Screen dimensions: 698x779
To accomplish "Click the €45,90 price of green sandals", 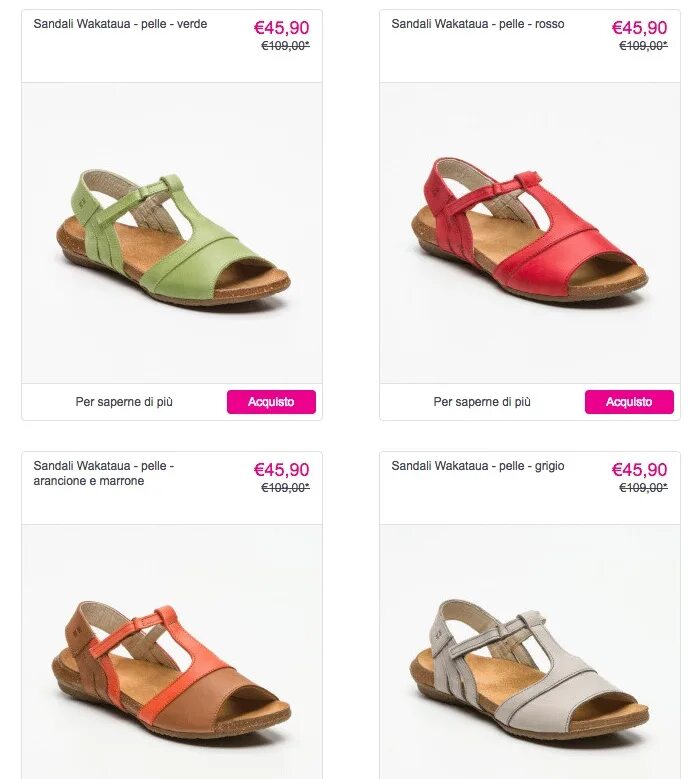I will point(282,27).
